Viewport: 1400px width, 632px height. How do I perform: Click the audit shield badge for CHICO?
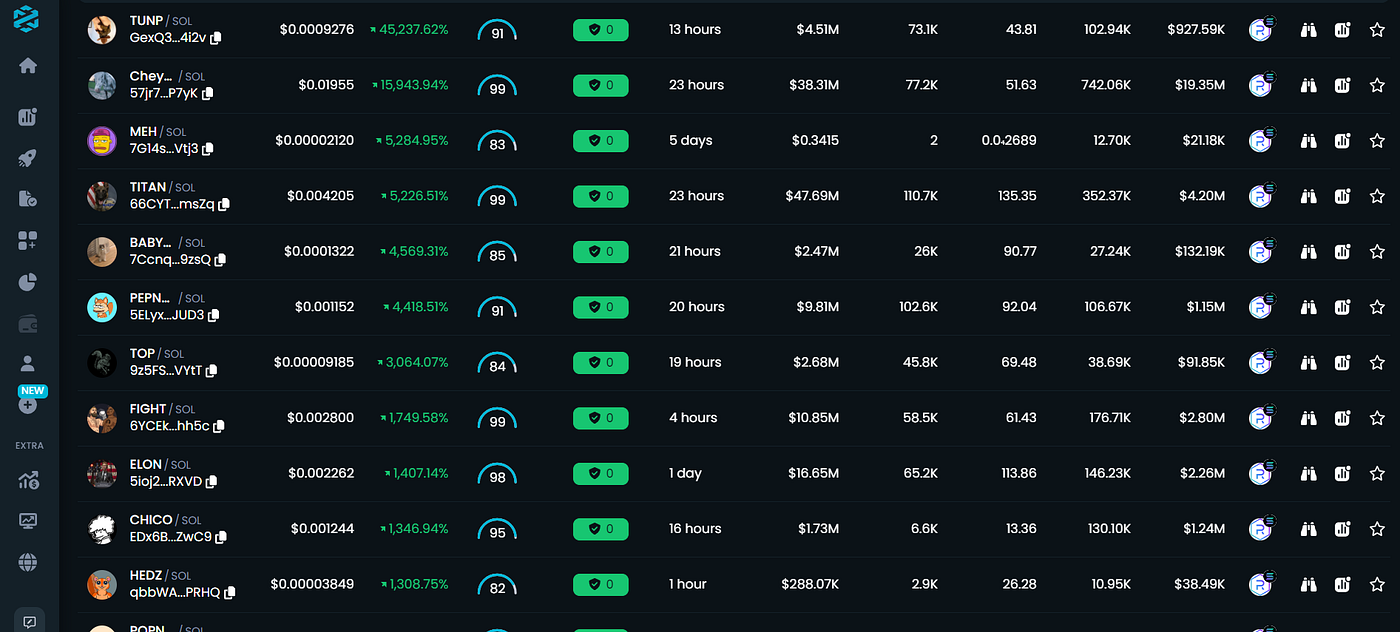click(600, 528)
